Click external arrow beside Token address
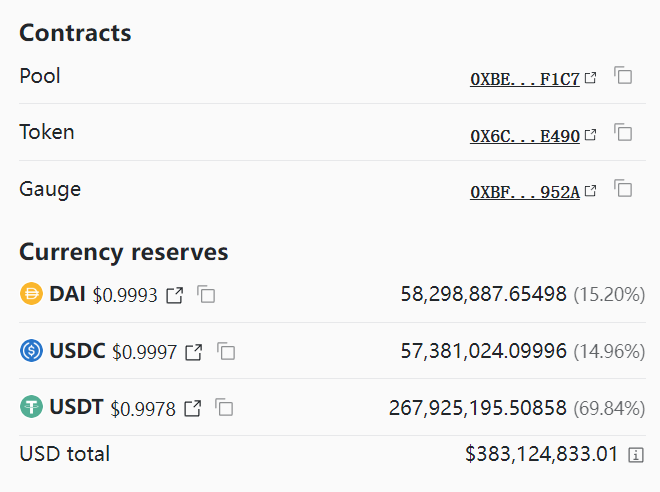Screen dimensions: 660x492 point(591,135)
